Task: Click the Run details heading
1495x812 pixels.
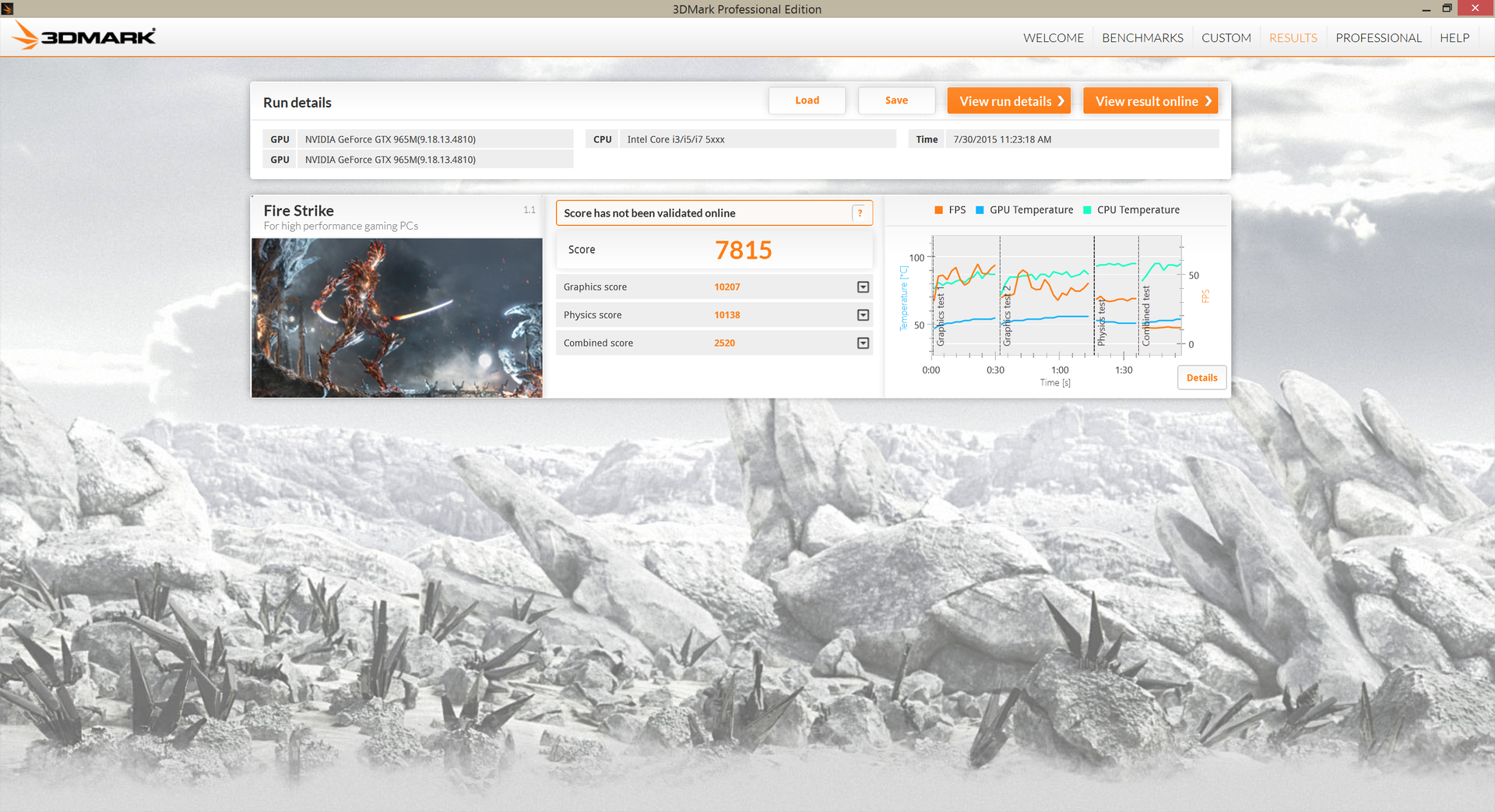Action: click(297, 103)
